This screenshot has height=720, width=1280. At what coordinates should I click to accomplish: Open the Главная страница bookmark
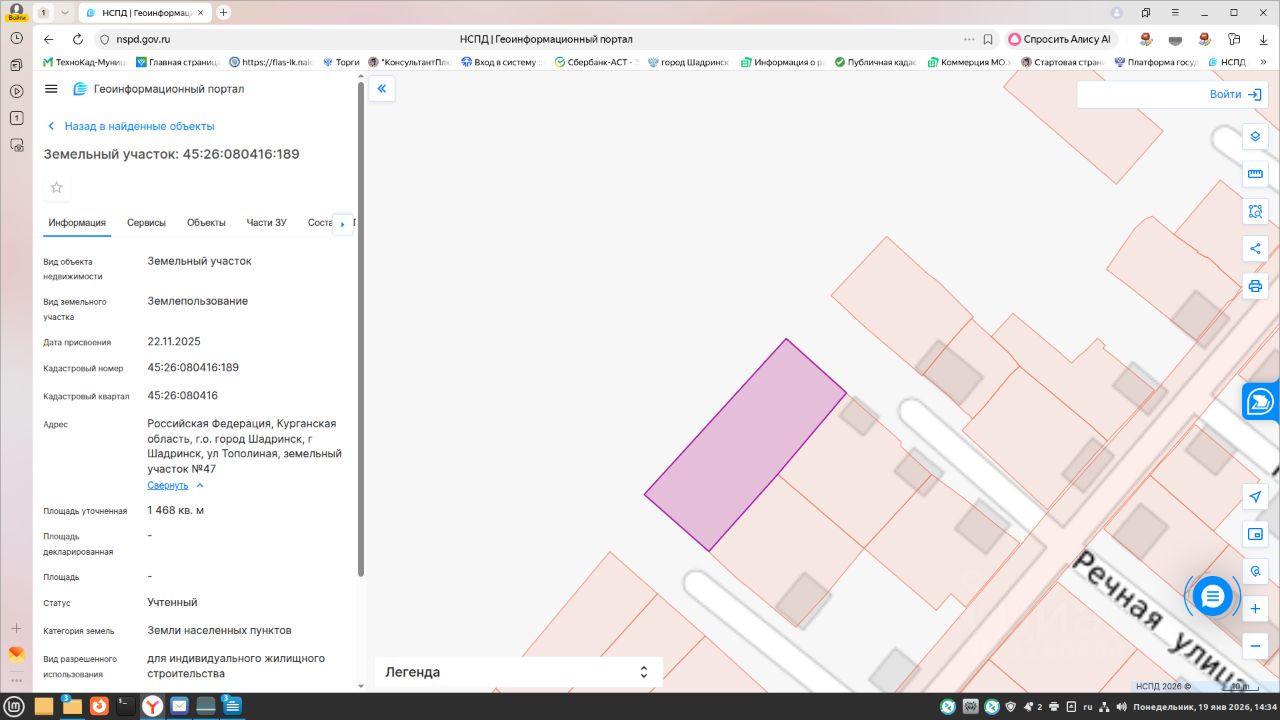pyautogui.click(x=177, y=62)
